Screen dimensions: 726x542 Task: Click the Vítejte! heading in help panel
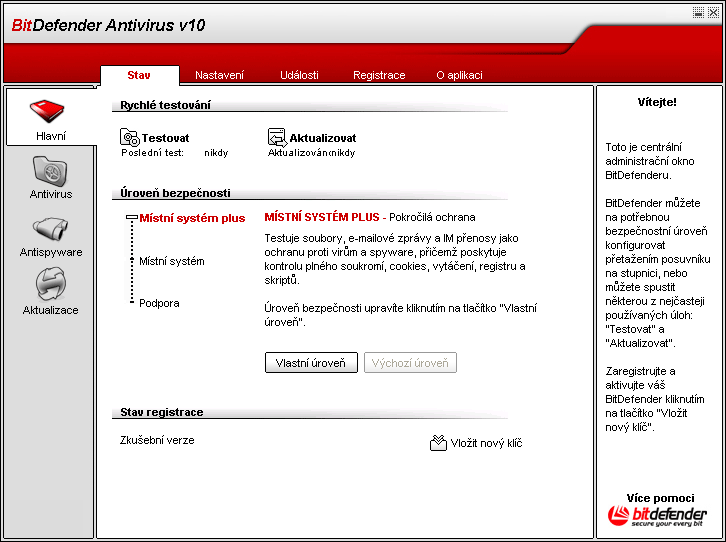point(657,102)
